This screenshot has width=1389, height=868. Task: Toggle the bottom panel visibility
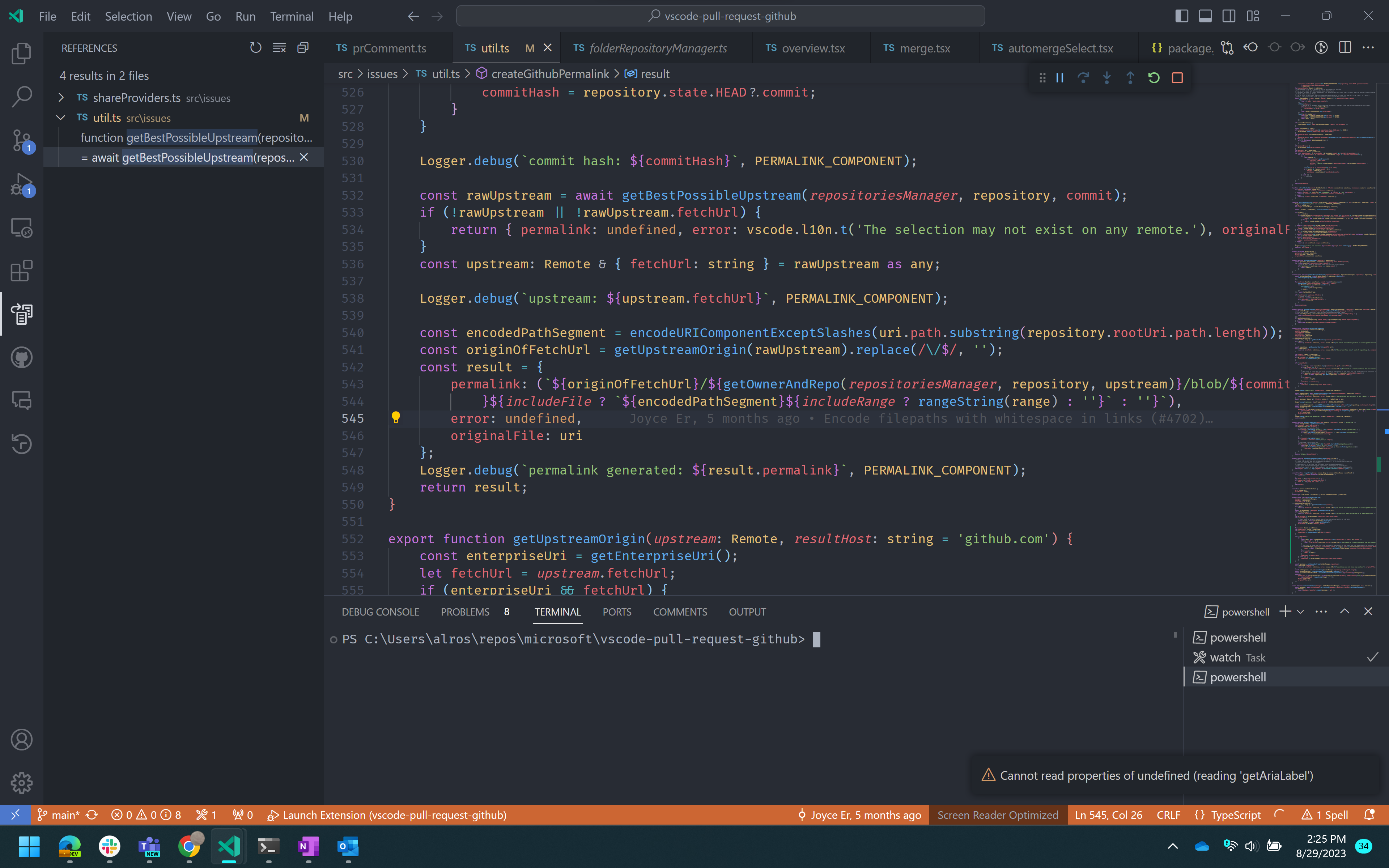pyautogui.click(x=1205, y=16)
